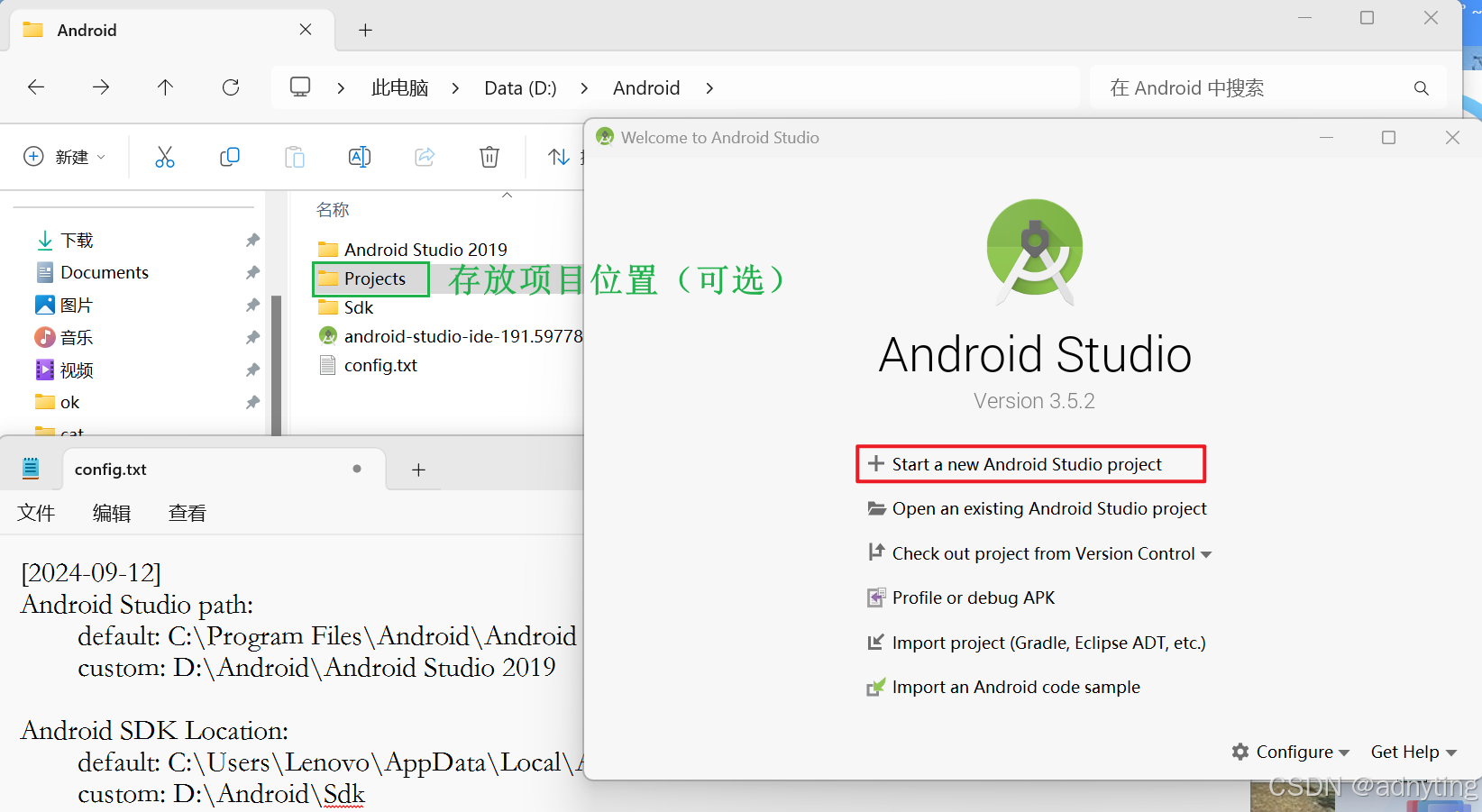Select the config.txt file in Explorer

tap(369, 365)
